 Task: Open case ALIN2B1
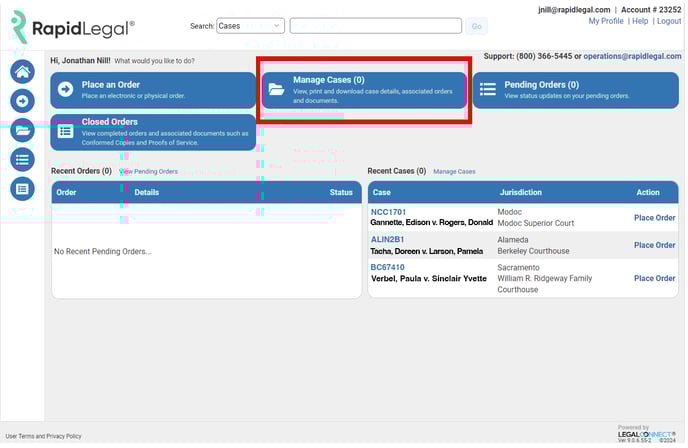[x=387, y=240]
